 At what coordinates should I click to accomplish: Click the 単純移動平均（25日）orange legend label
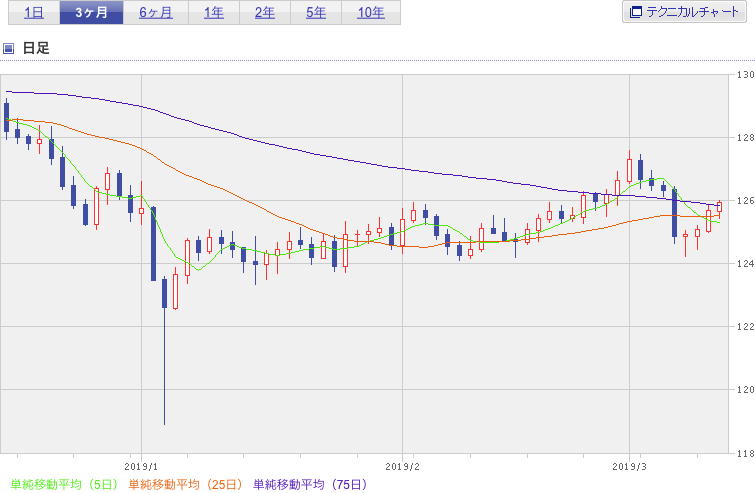click(185, 484)
